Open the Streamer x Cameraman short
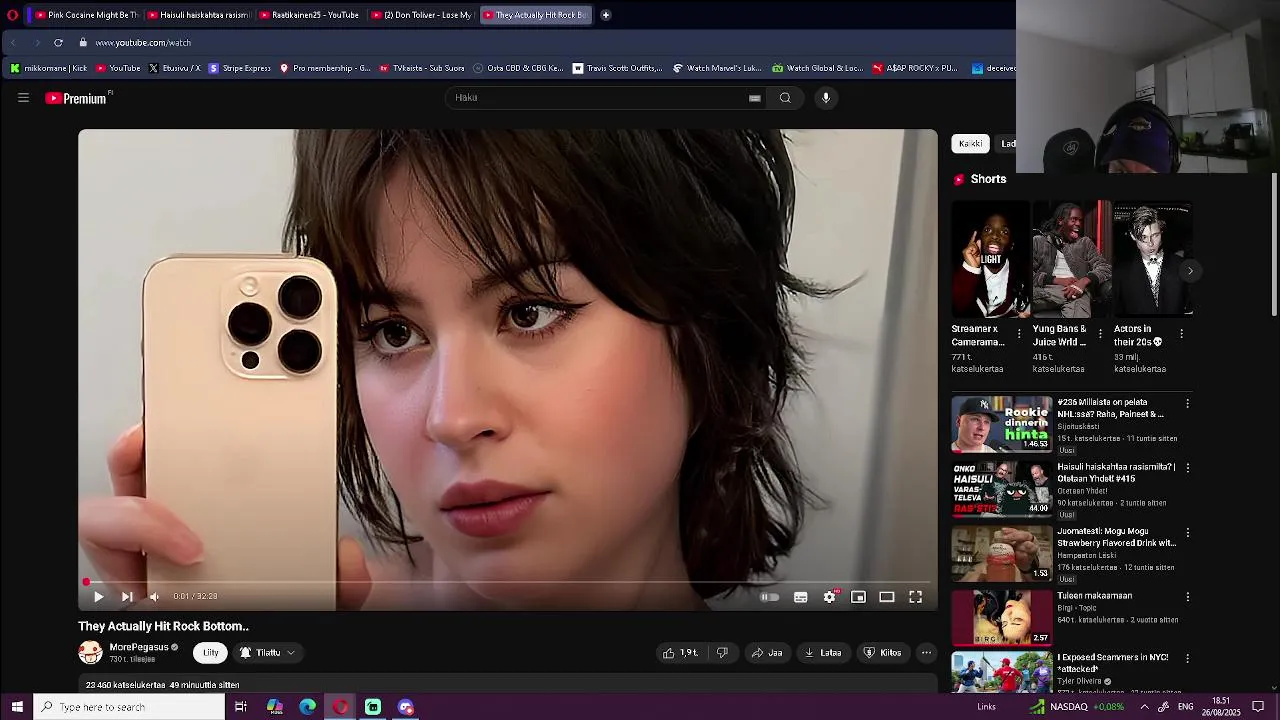Image resolution: width=1280 pixels, height=720 pixels. coord(990,260)
